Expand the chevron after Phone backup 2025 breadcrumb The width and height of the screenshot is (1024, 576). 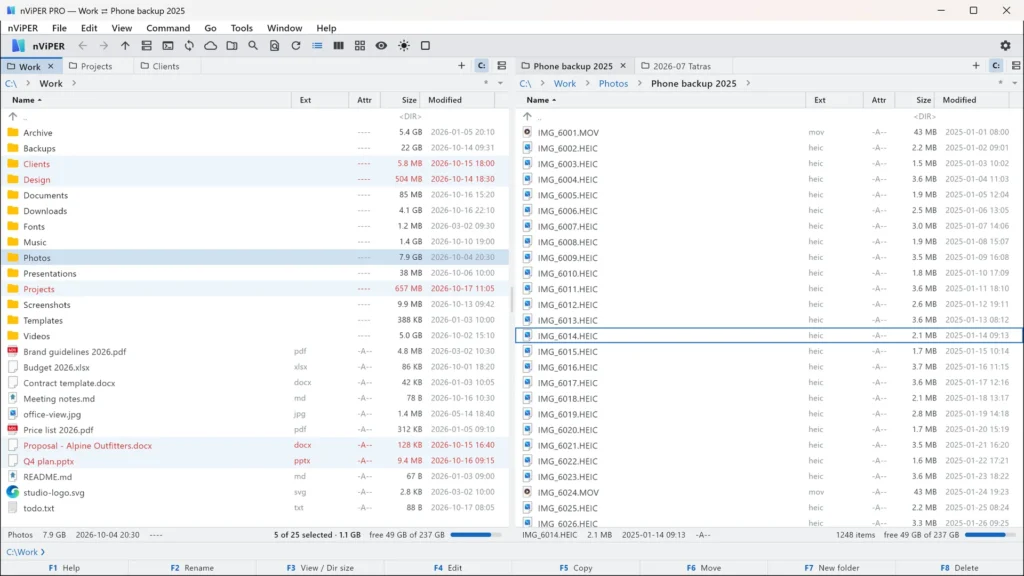(x=748, y=84)
